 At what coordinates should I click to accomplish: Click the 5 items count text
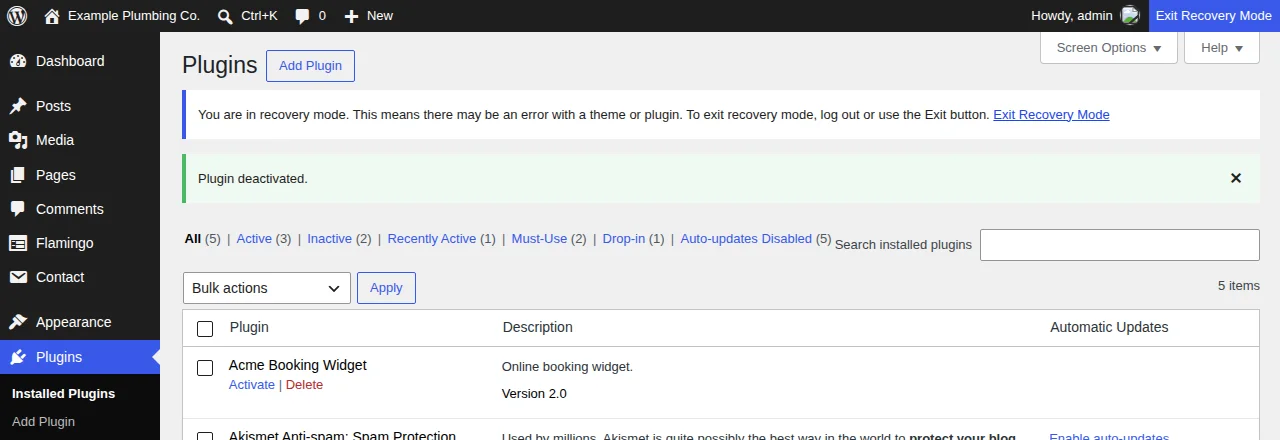click(1239, 286)
